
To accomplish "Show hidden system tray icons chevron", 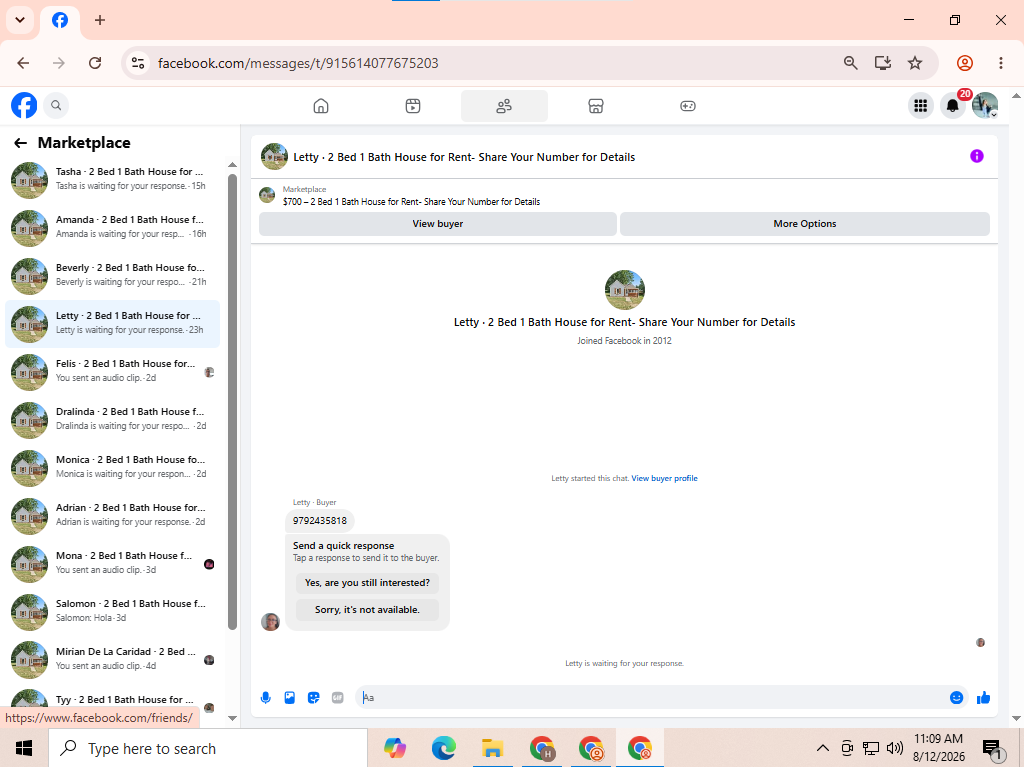I will coord(823,748).
